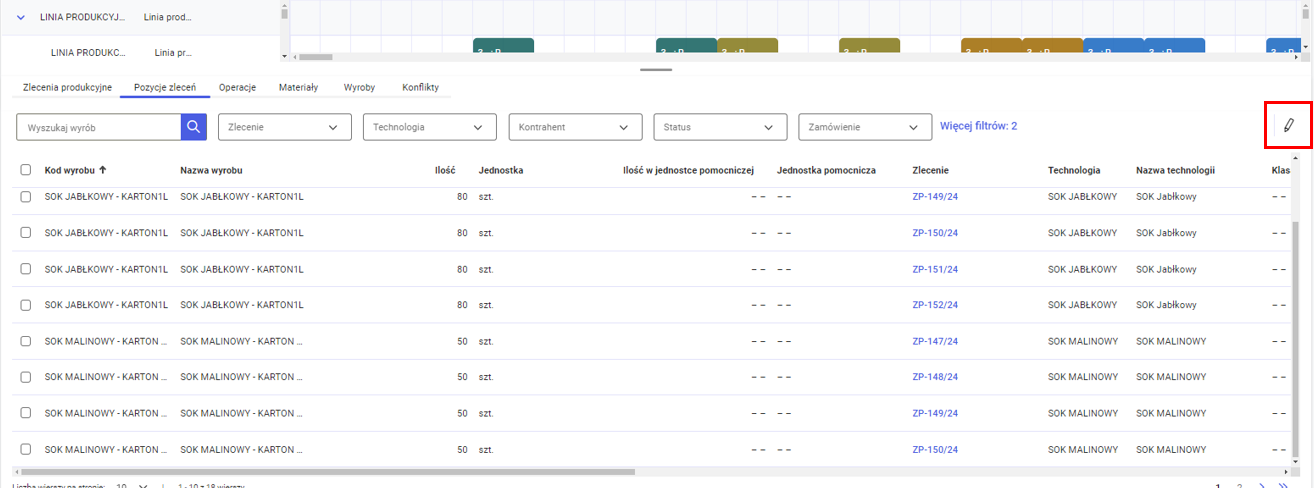Image resolution: width=1314 pixels, height=488 pixels.
Task: Click the panel splitter handle above the tabs
Action: tap(656, 69)
